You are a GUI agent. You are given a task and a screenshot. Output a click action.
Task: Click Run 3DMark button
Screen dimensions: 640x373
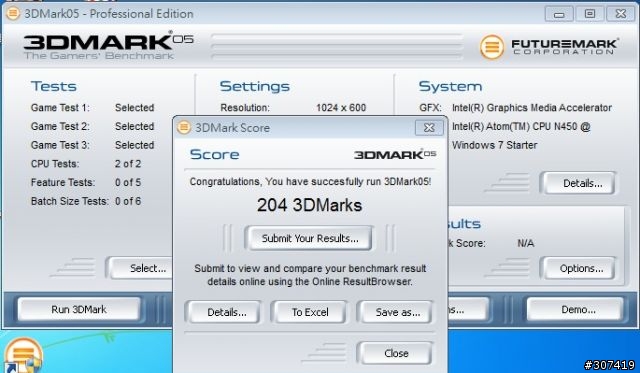click(79, 309)
